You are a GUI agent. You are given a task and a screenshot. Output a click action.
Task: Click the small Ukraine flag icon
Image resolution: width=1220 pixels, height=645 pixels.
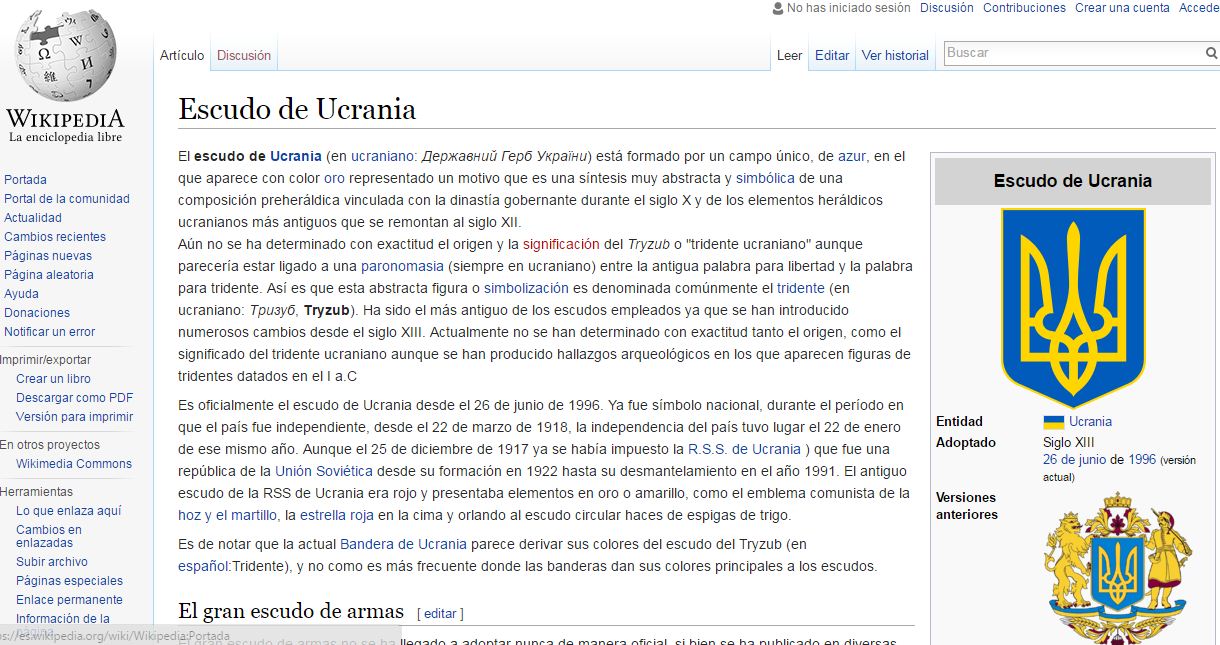click(x=1053, y=422)
